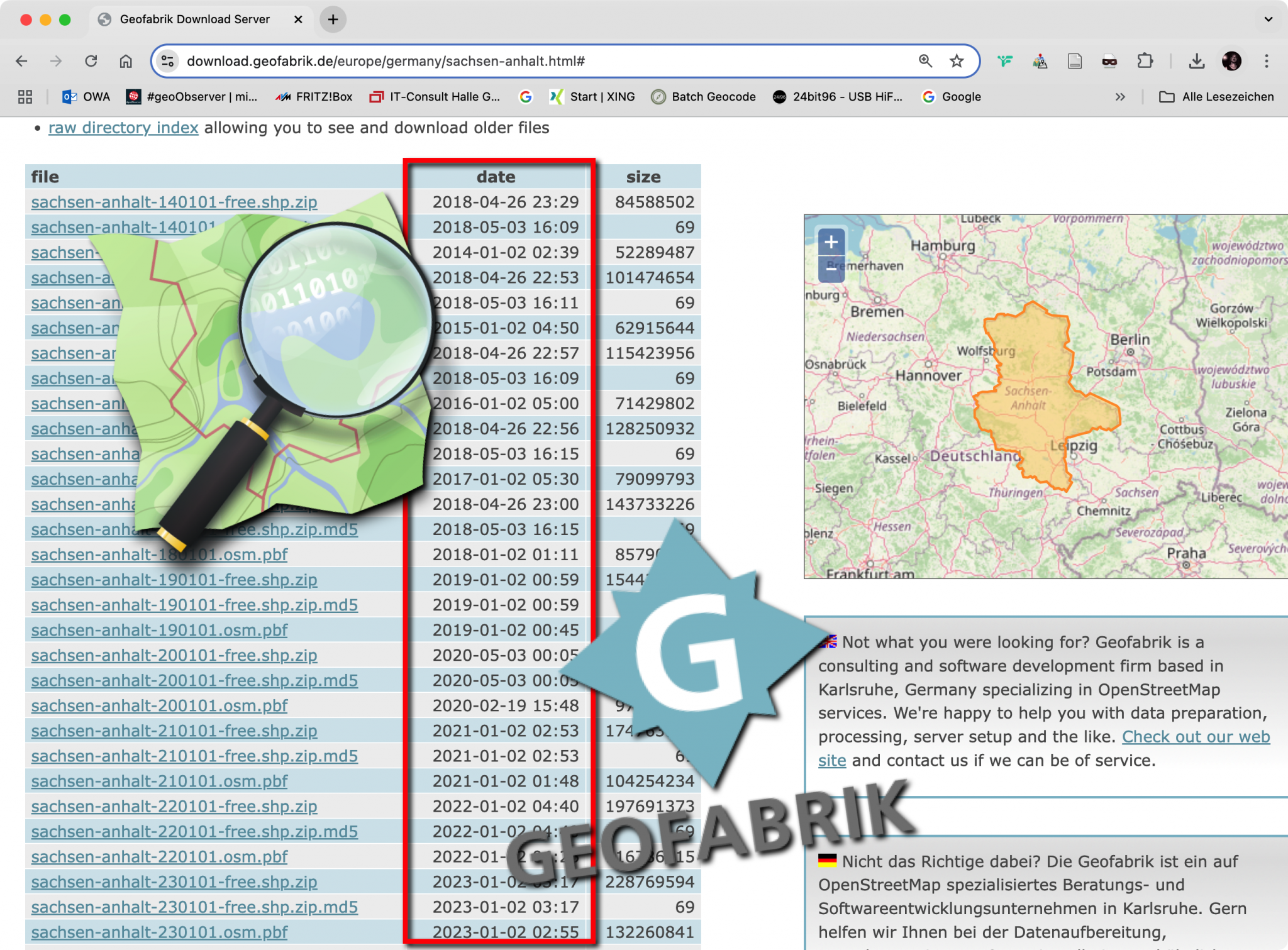Download sachsen-anhalt-220101.osm.pbf
Image resolution: width=1288 pixels, height=950 pixels.
[x=159, y=857]
